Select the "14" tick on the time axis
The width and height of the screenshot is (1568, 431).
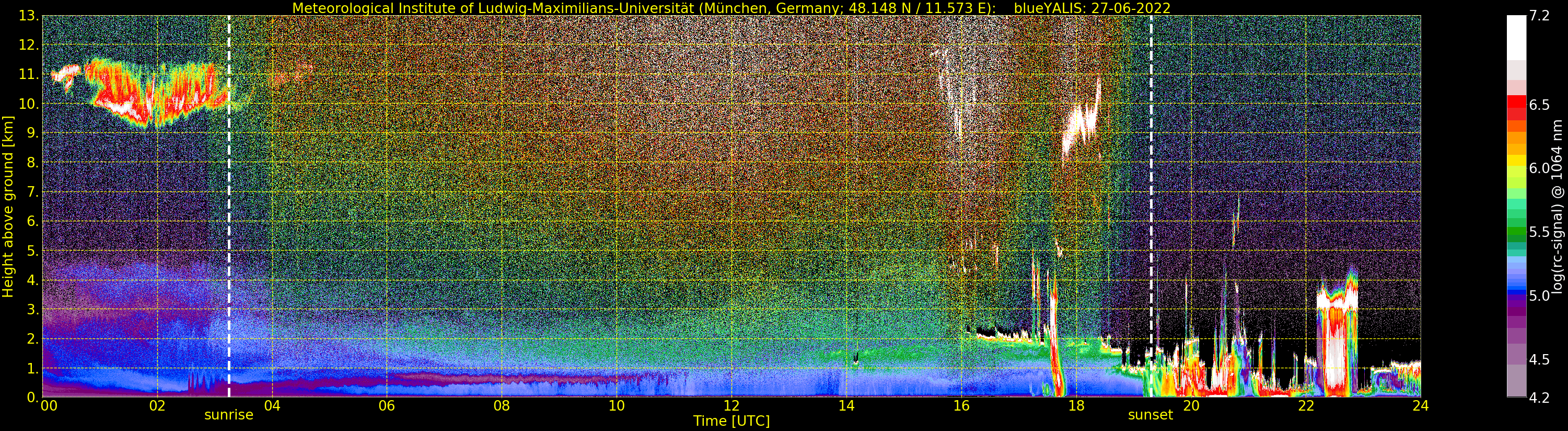pos(846,406)
